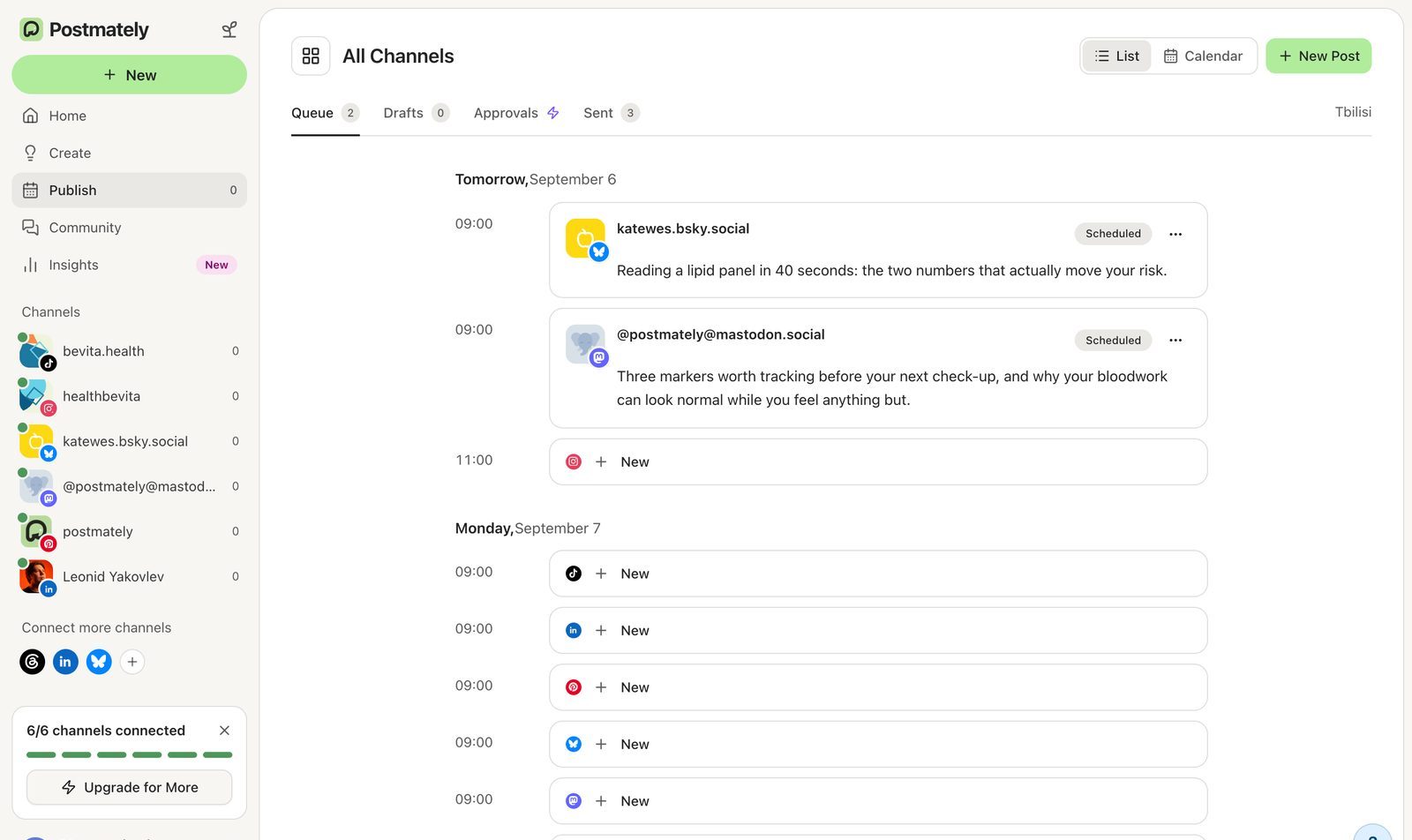Image resolution: width=1412 pixels, height=840 pixels.
Task: Switch to Calendar view
Action: [1203, 56]
